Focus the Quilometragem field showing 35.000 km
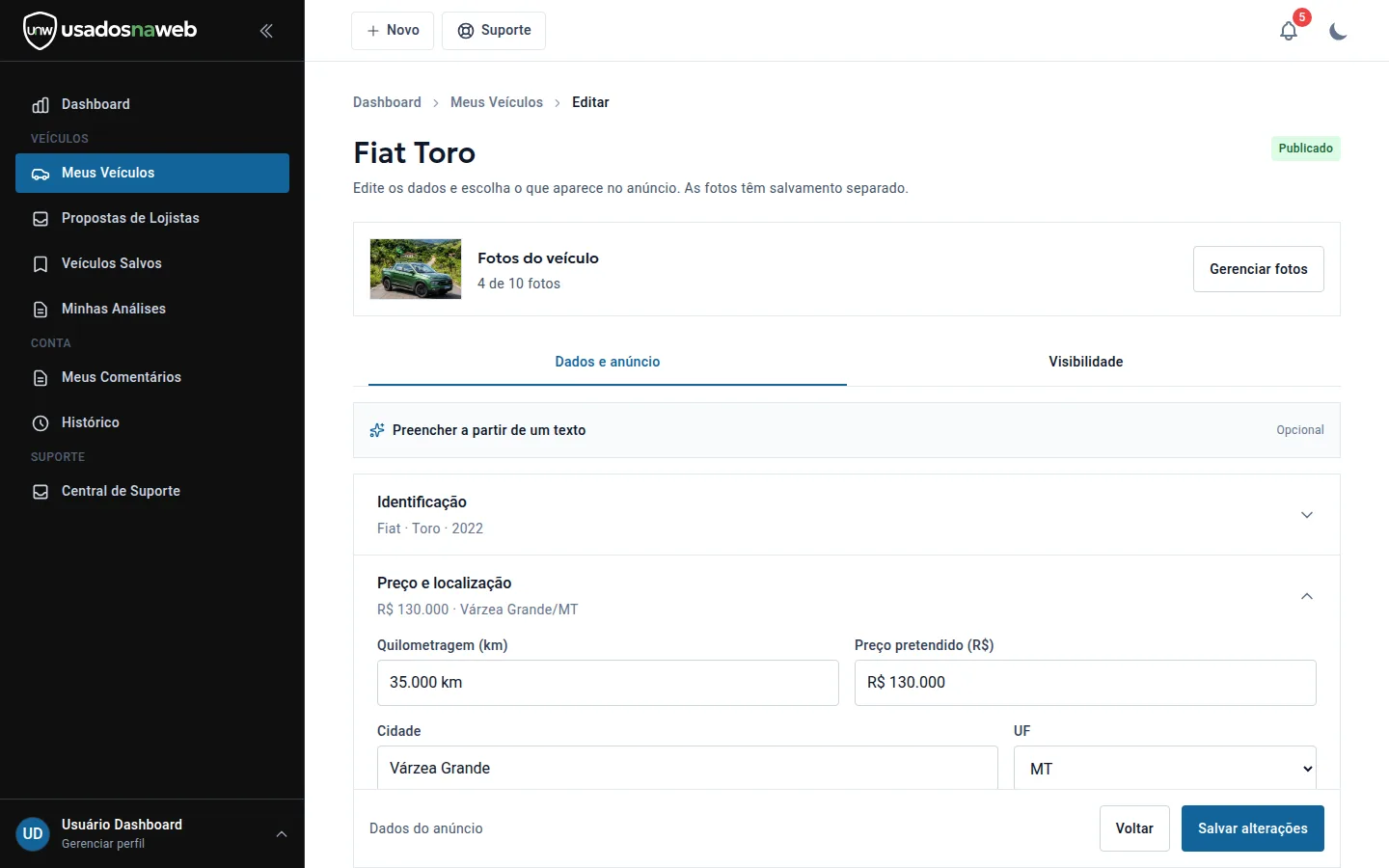The width and height of the screenshot is (1389, 868). (608, 683)
